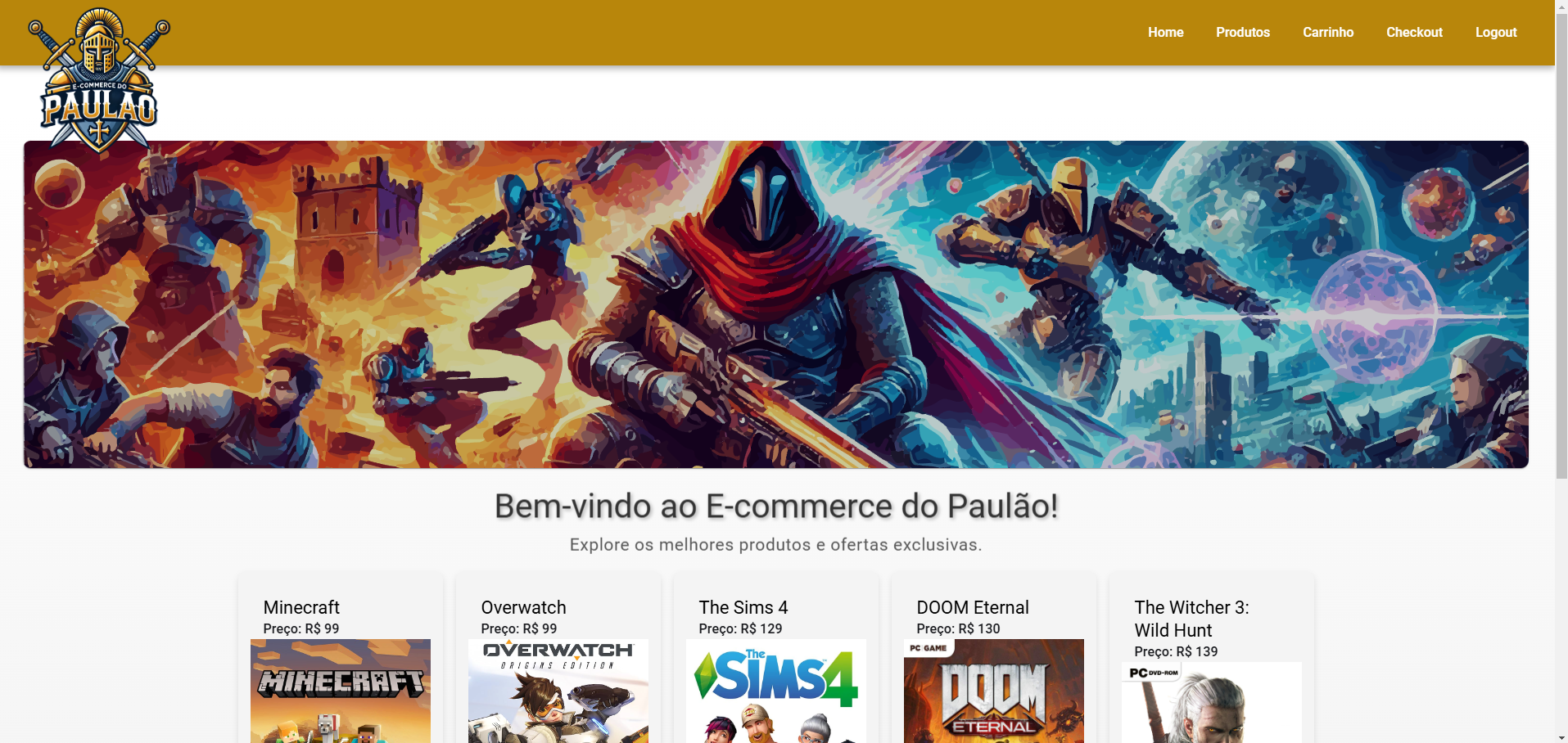Image resolution: width=1568 pixels, height=743 pixels.
Task: Click the Paulão e-commerce knight logo
Action: pyautogui.click(x=99, y=79)
